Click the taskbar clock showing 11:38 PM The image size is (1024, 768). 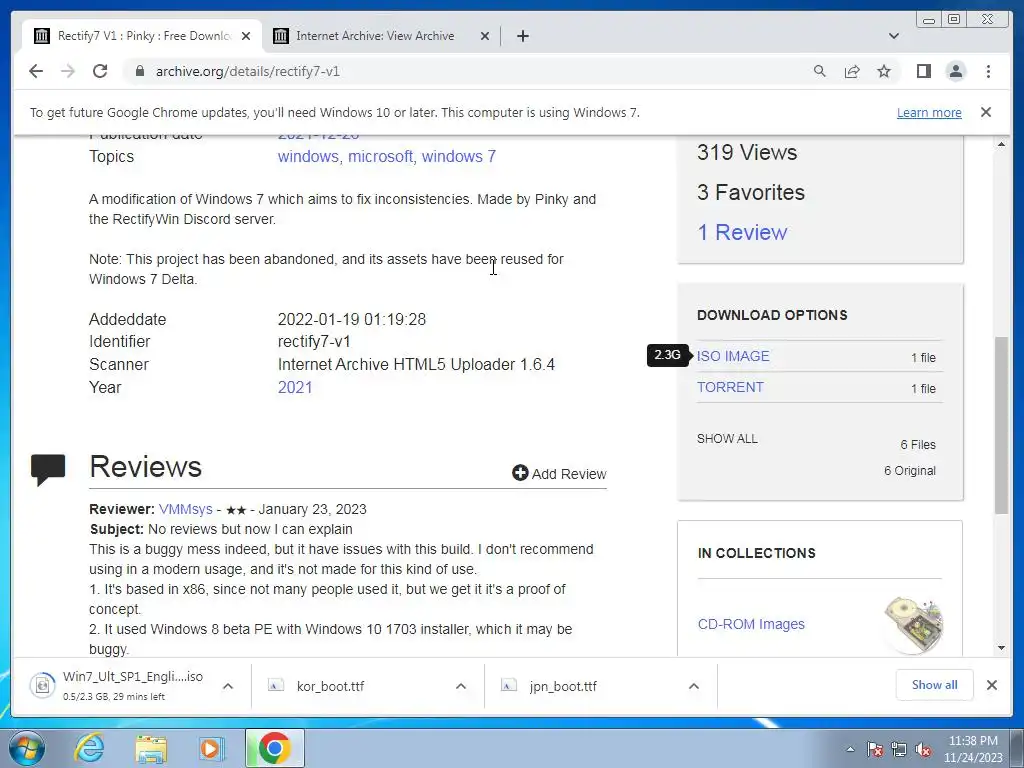pyautogui.click(x=972, y=749)
